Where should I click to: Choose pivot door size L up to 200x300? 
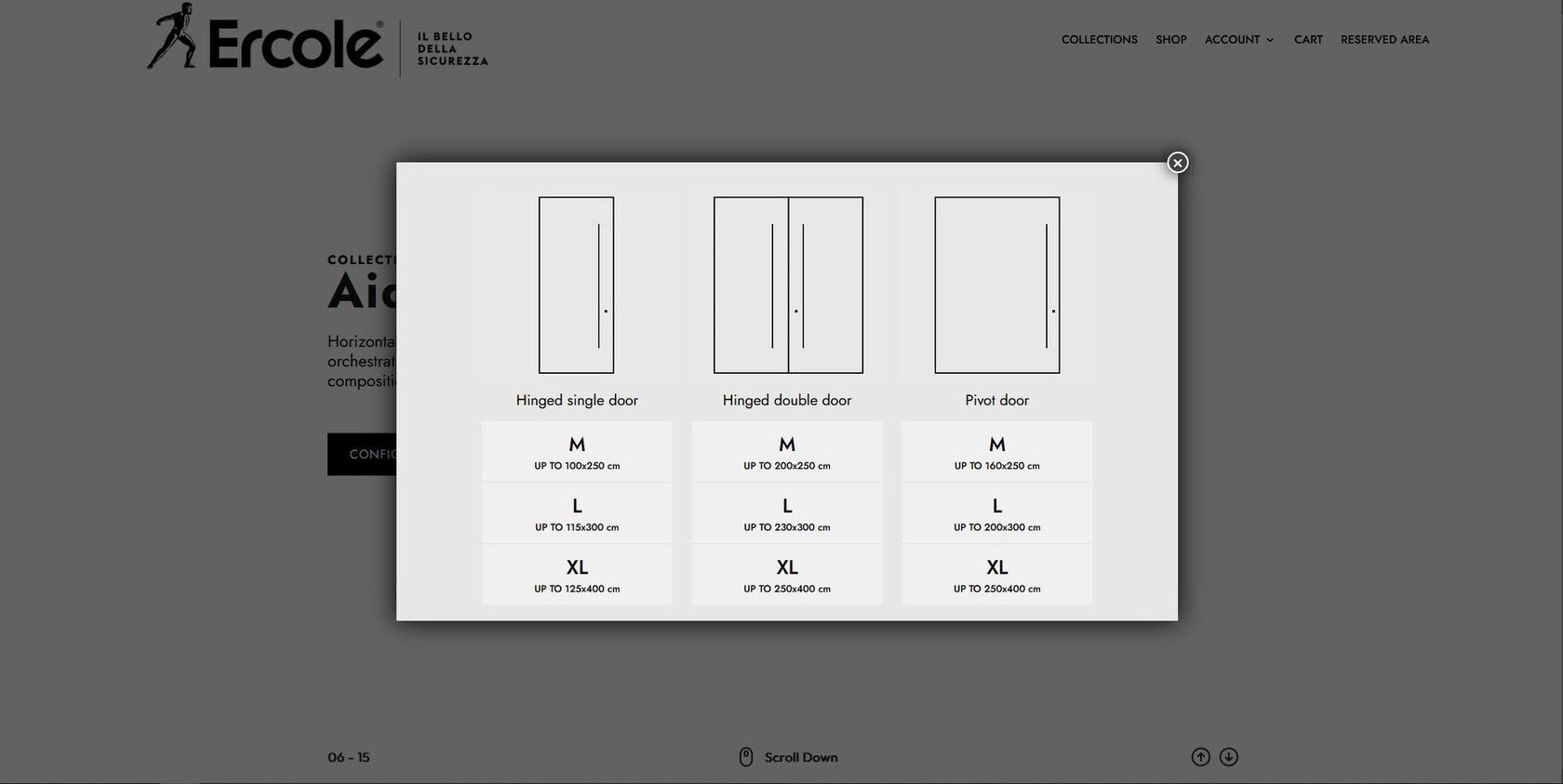coord(997,513)
